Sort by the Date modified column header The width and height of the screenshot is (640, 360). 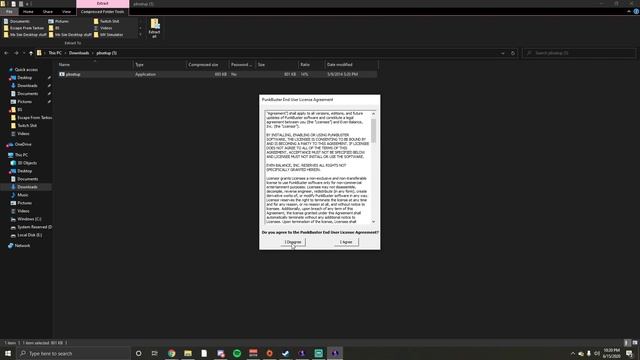click(351, 64)
